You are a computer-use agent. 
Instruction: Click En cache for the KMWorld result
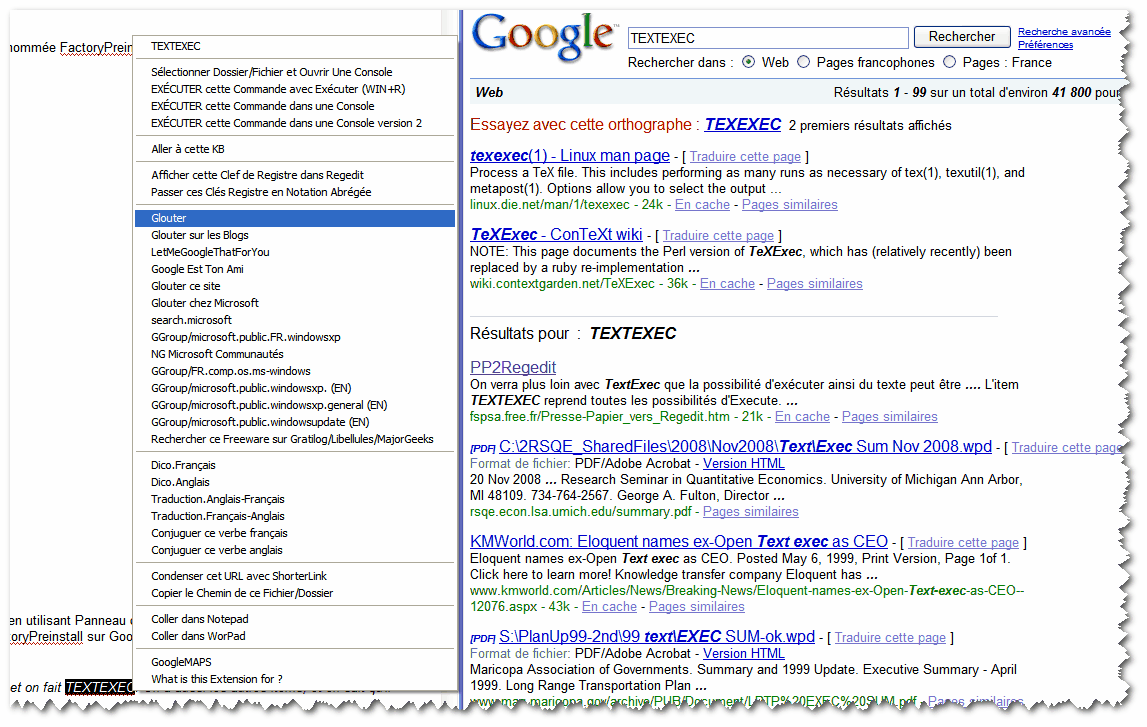[x=609, y=607]
